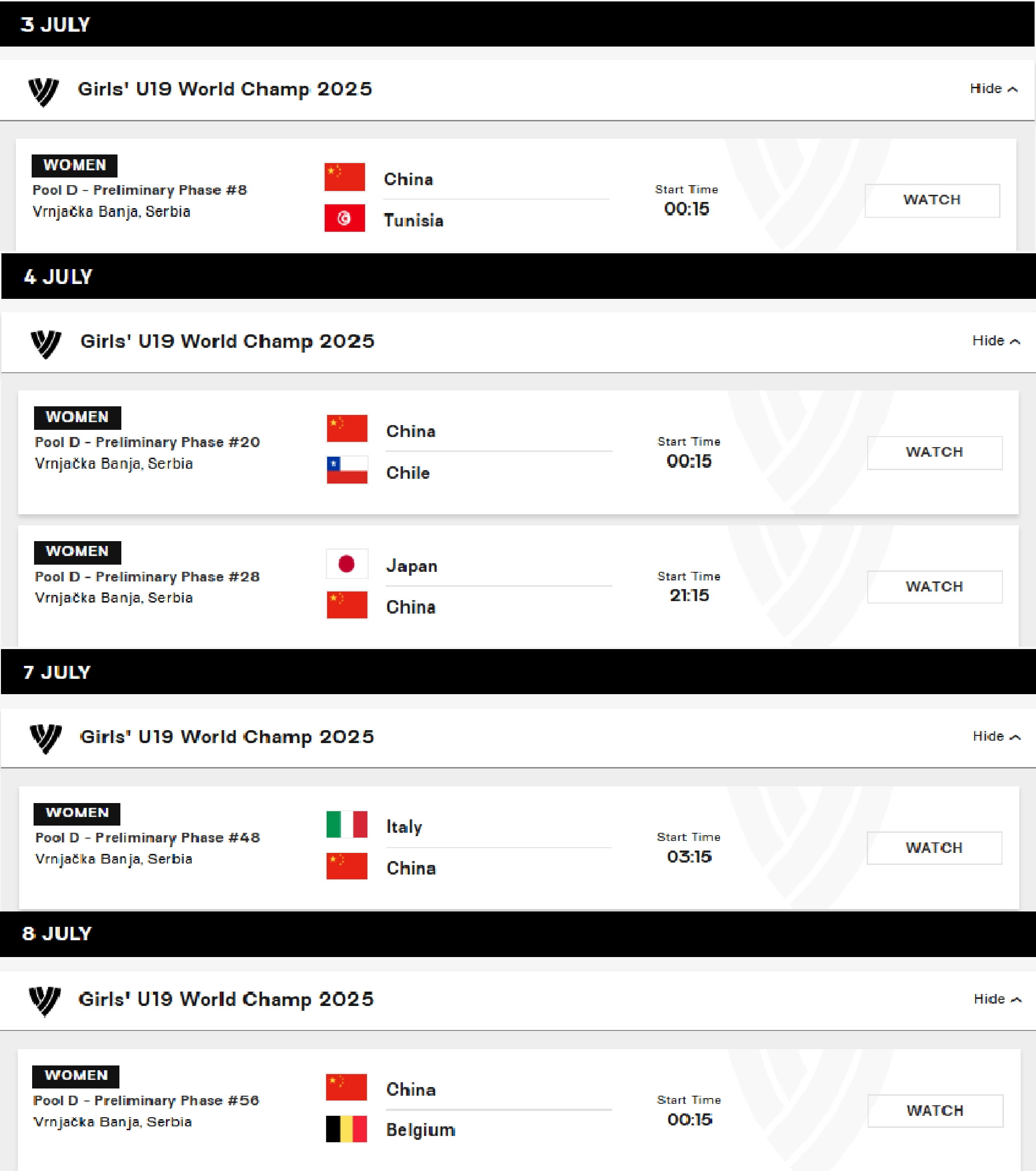Watch the China vs Chile match
The height and width of the screenshot is (1171, 1036).
coord(934,452)
